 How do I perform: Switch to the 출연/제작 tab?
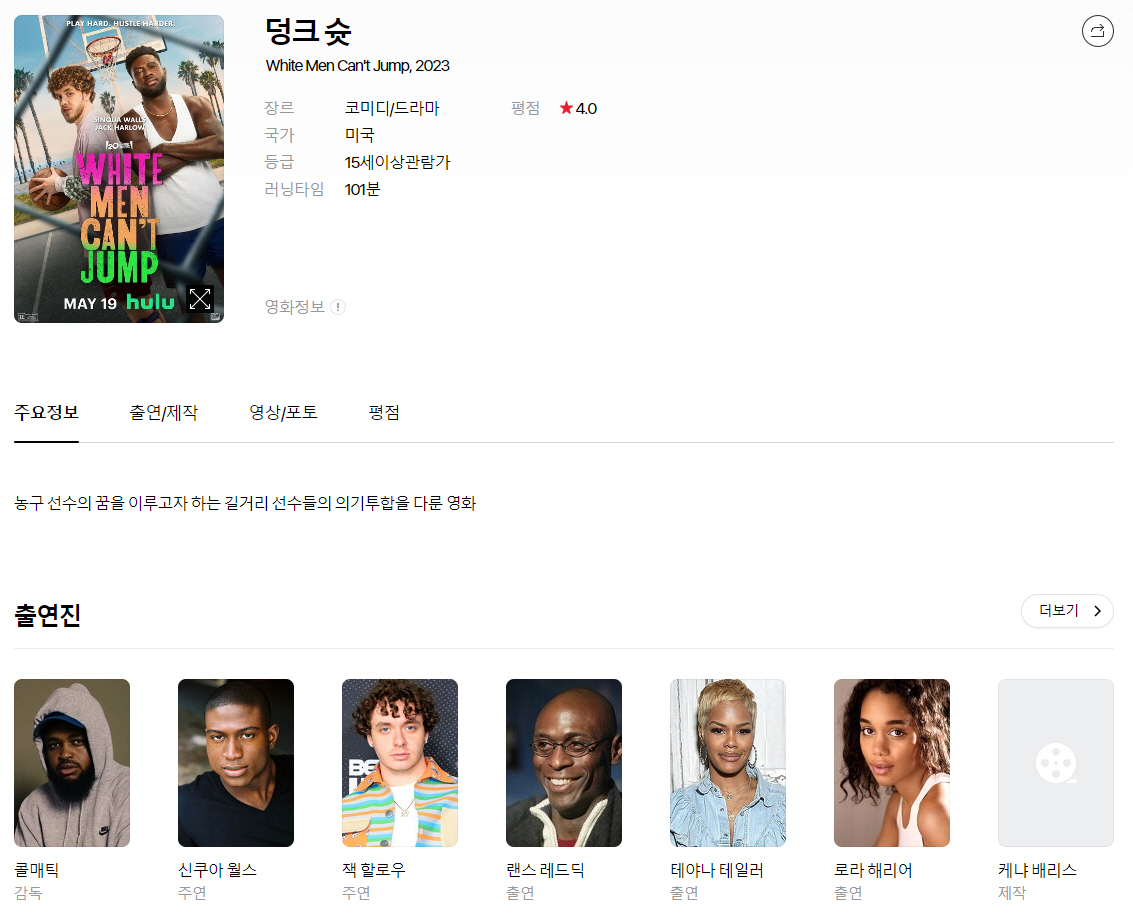[x=163, y=413]
